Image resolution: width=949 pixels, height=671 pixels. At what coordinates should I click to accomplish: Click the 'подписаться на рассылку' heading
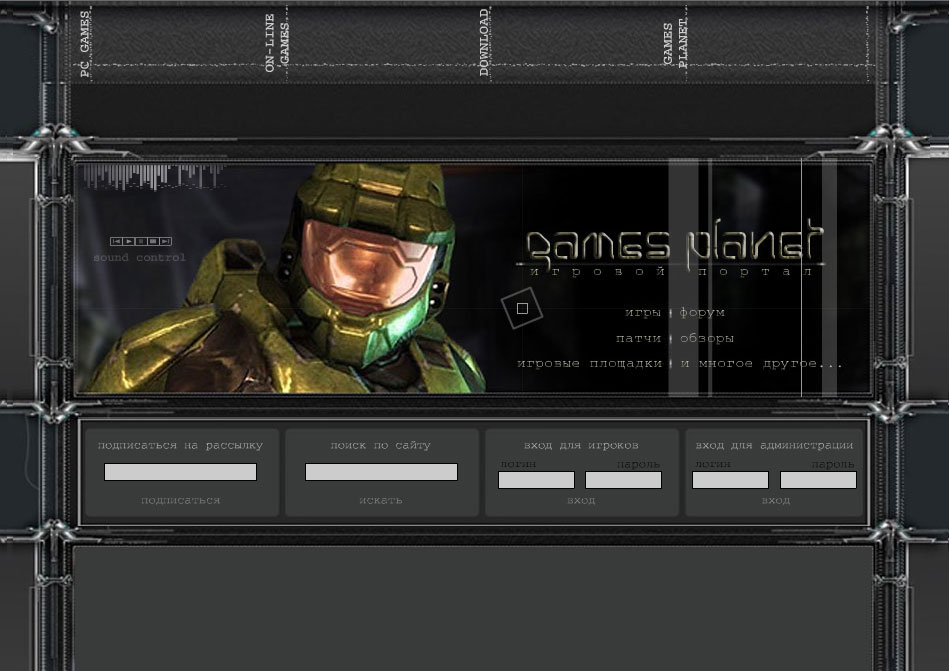click(180, 445)
